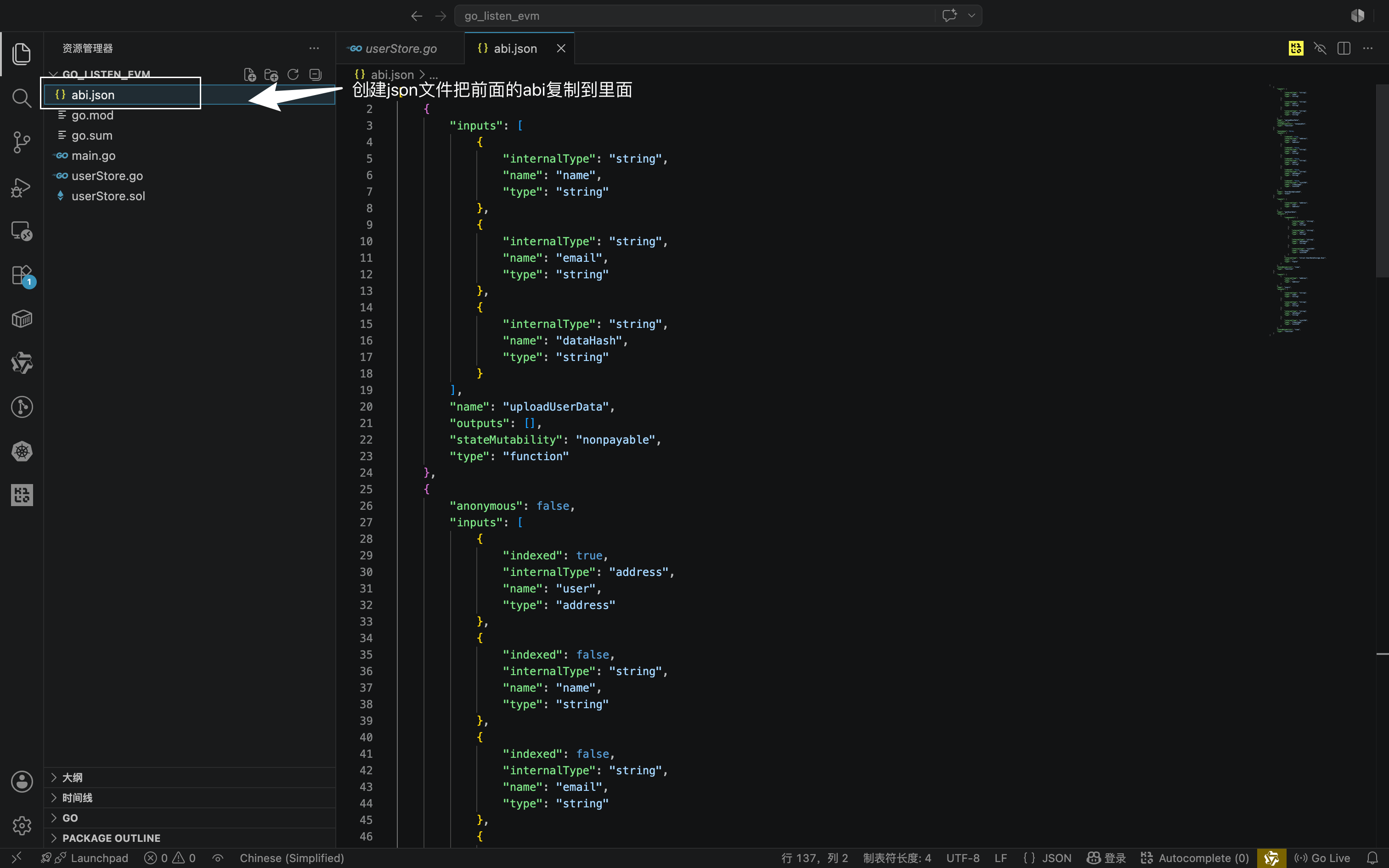The height and width of the screenshot is (868, 1389).
Task: Toggle Go Live server in status bar
Action: 1322,858
